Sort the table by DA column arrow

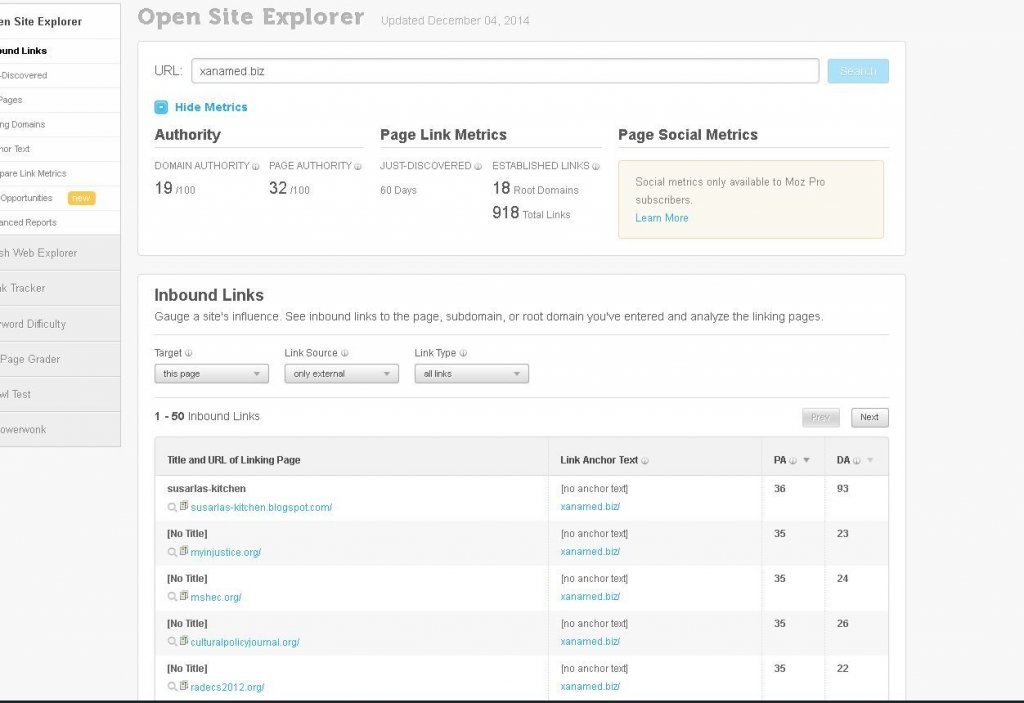point(870,461)
